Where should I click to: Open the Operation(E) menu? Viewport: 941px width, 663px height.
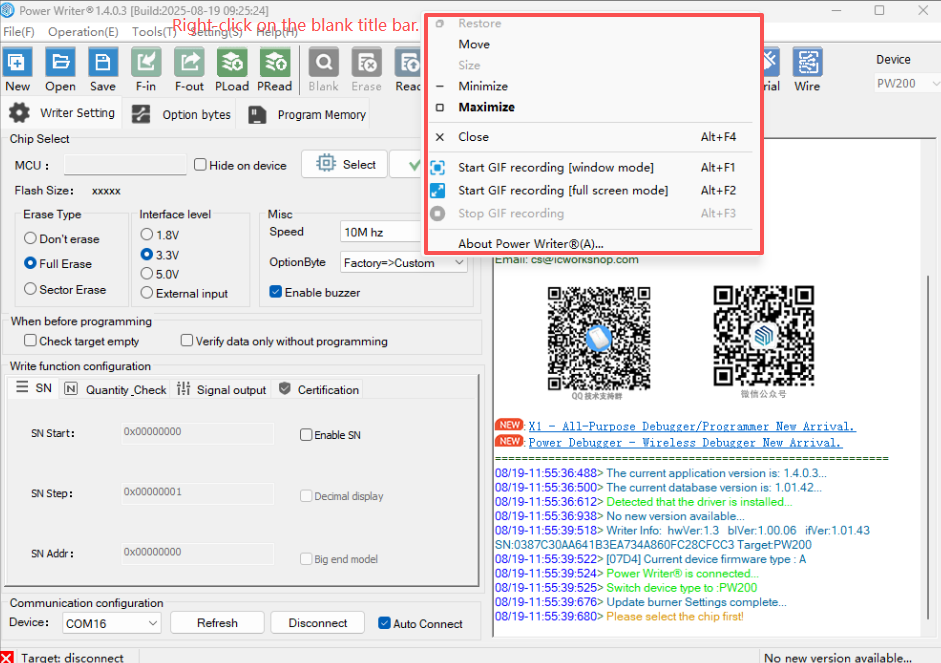pyautogui.click(x=83, y=32)
